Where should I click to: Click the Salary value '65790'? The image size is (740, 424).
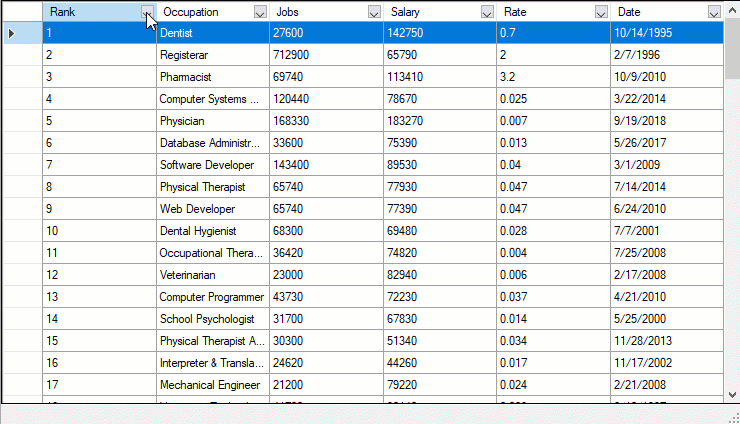coord(440,55)
